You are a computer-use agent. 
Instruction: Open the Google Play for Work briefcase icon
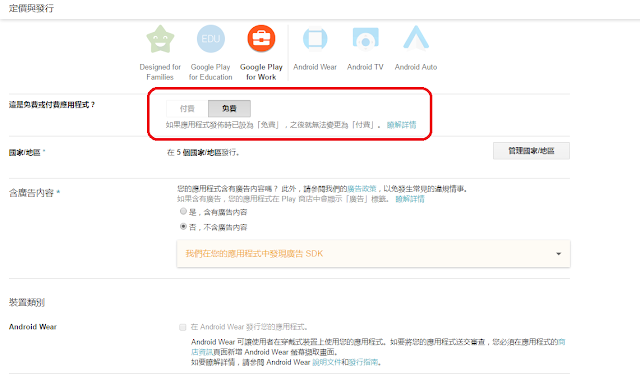pos(261,39)
